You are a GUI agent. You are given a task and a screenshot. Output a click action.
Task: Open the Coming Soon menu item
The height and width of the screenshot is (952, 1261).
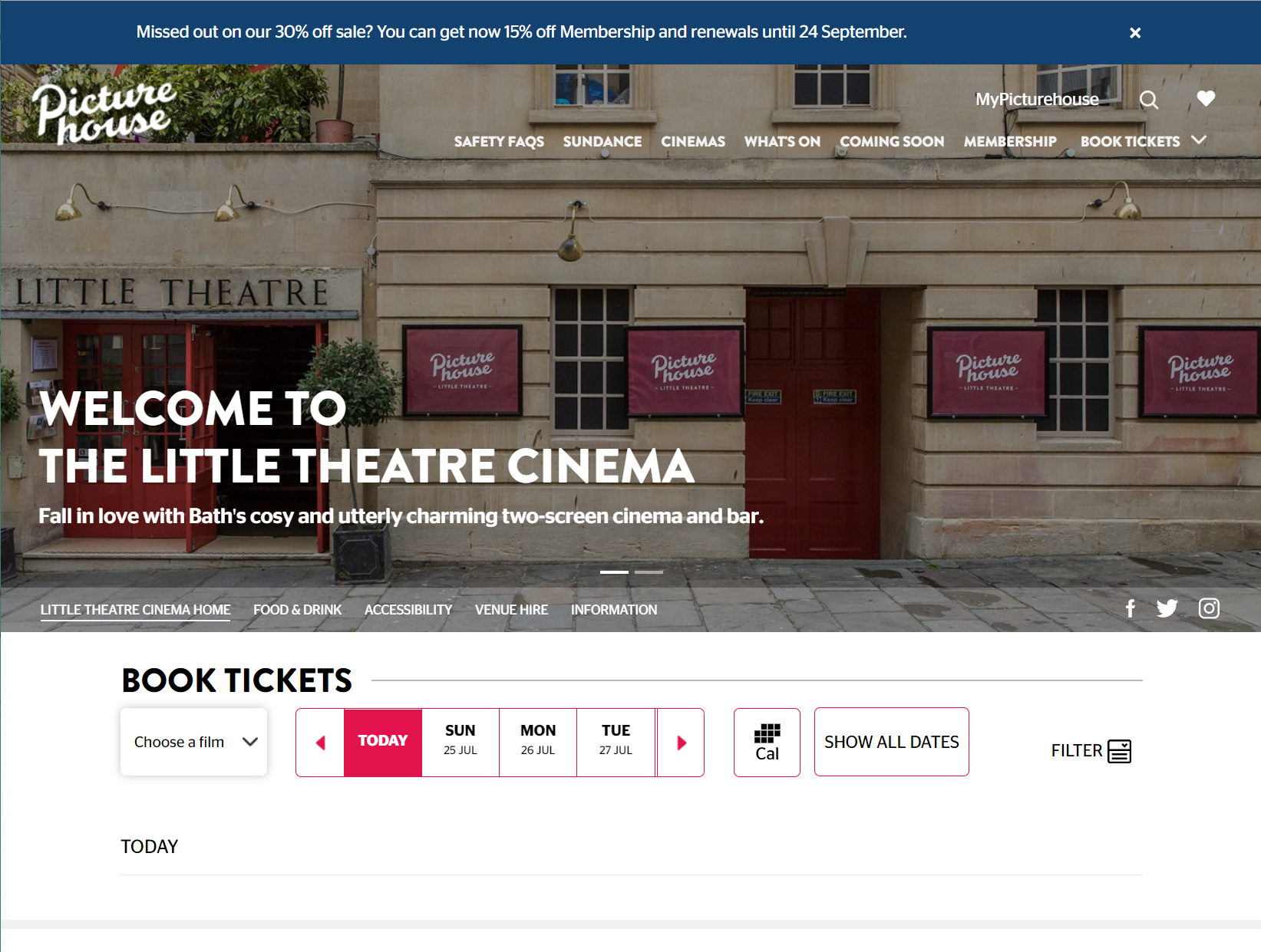point(892,141)
